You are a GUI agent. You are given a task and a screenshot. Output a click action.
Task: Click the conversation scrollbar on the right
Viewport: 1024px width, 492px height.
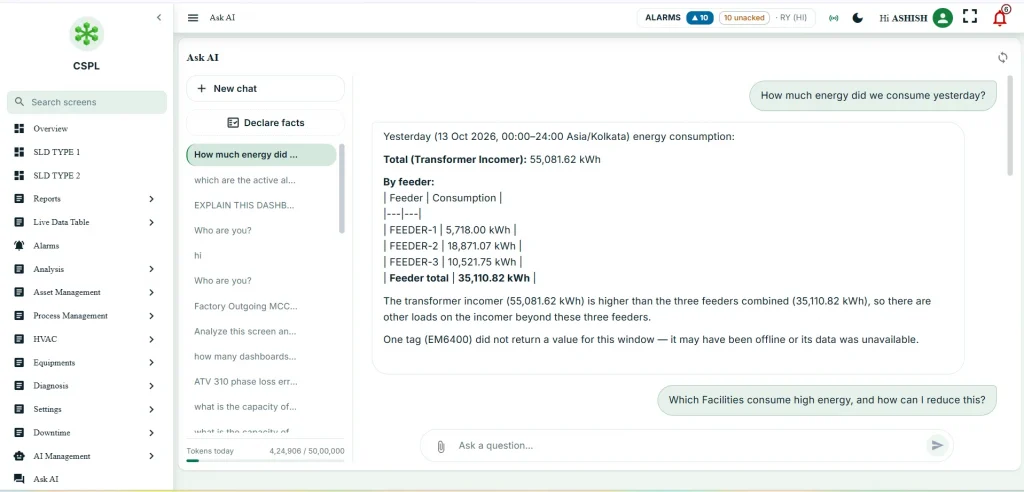pyautogui.click(x=1011, y=125)
